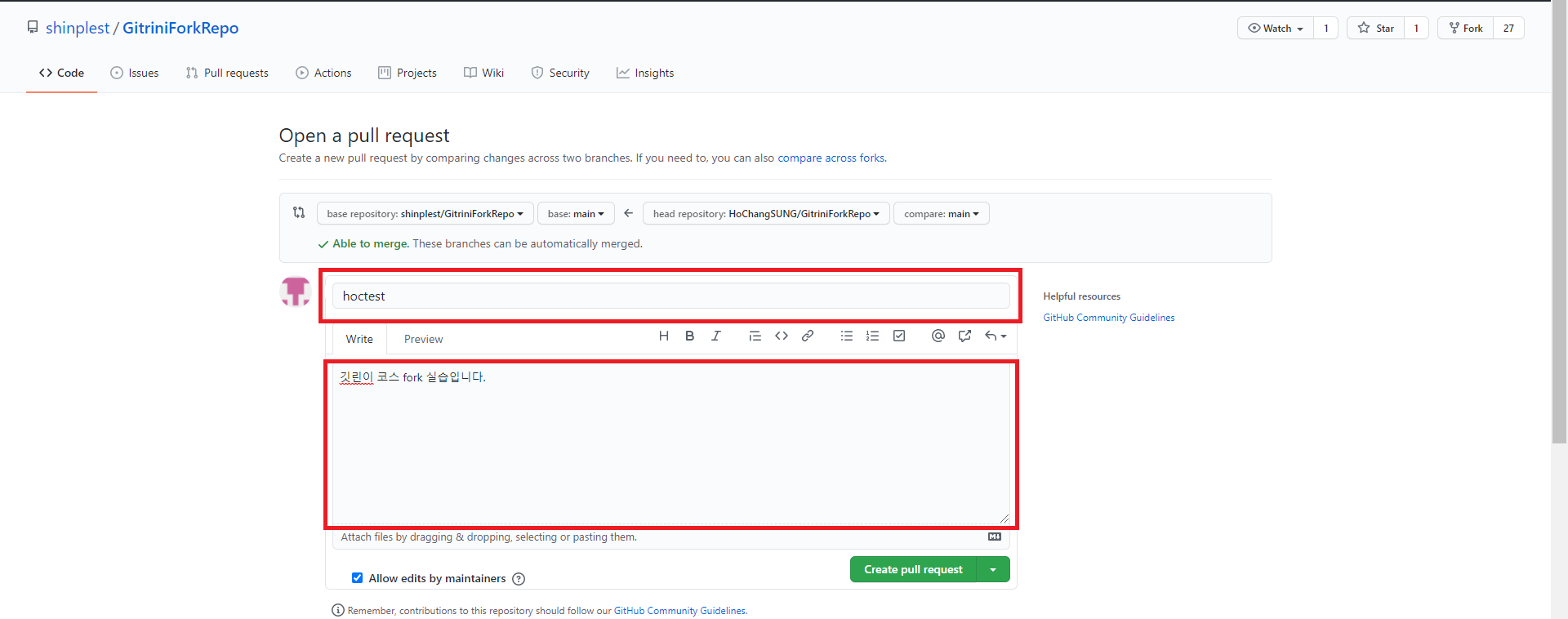View the stargazer count 1
Viewport: 1568px width, 619px height.
[x=1416, y=28]
